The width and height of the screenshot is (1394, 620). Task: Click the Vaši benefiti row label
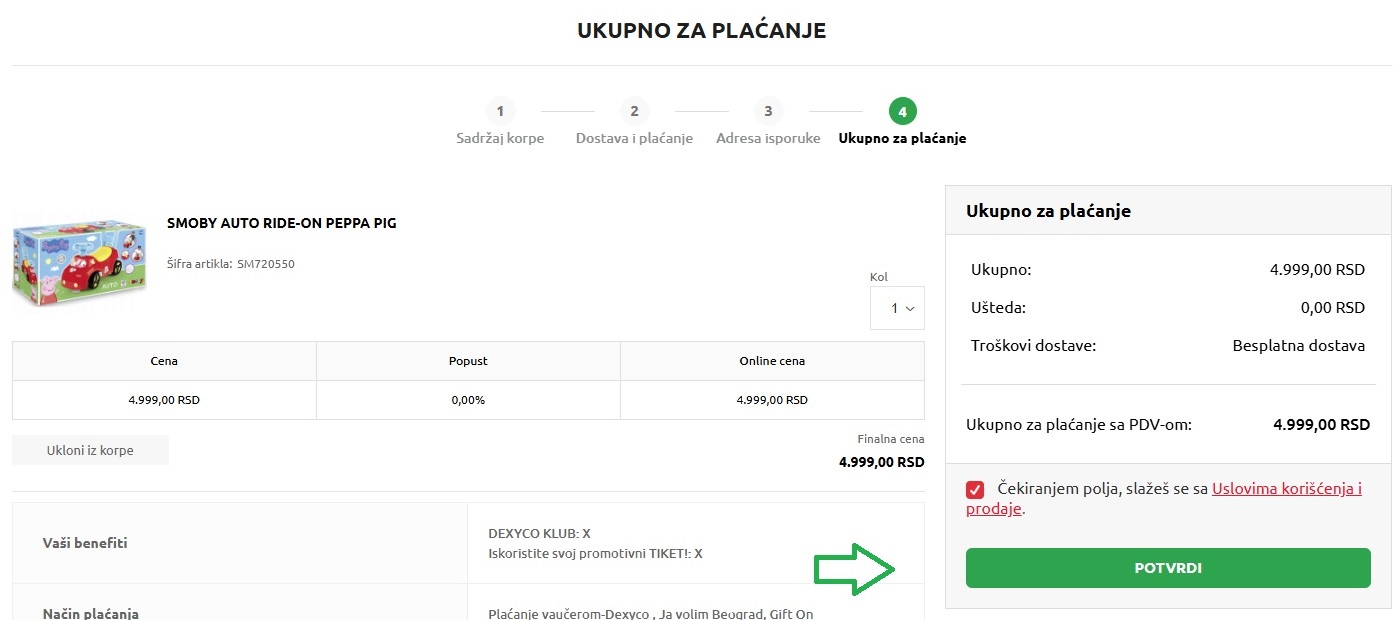[x=85, y=543]
